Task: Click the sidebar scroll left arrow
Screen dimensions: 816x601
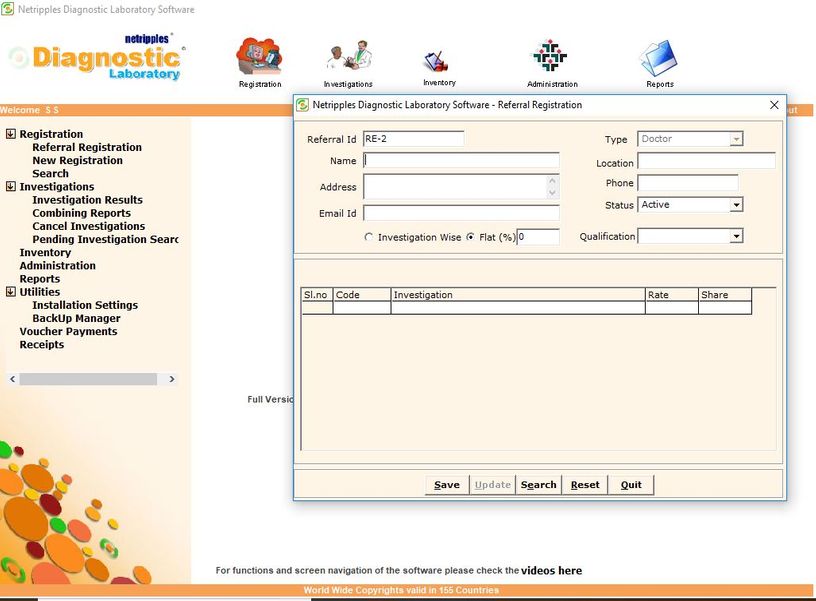Action: pos(12,379)
